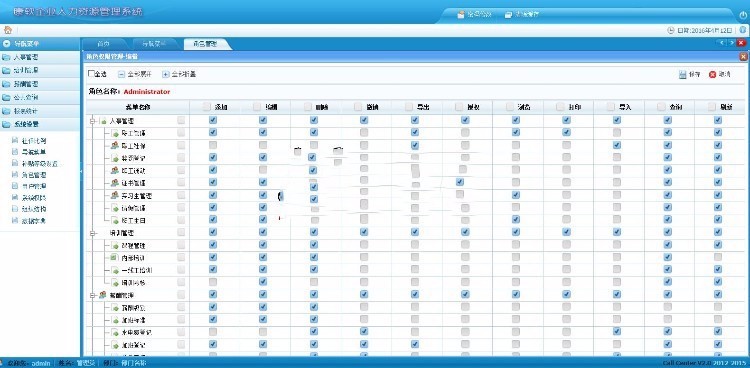
Task: Select the 内部培训 row in the tree
Action: pyautogui.click(x=133, y=257)
